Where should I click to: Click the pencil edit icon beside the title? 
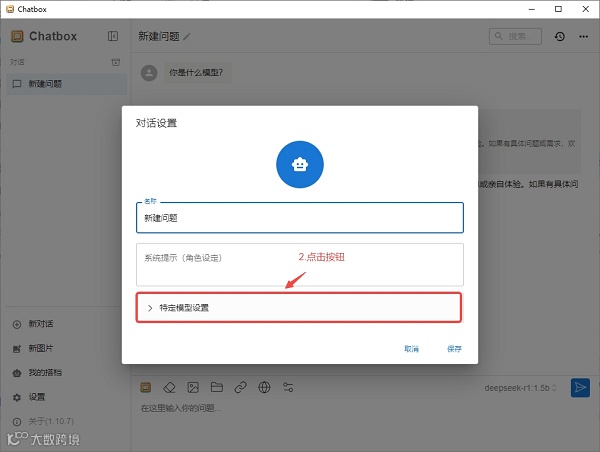[x=187, y=37]
